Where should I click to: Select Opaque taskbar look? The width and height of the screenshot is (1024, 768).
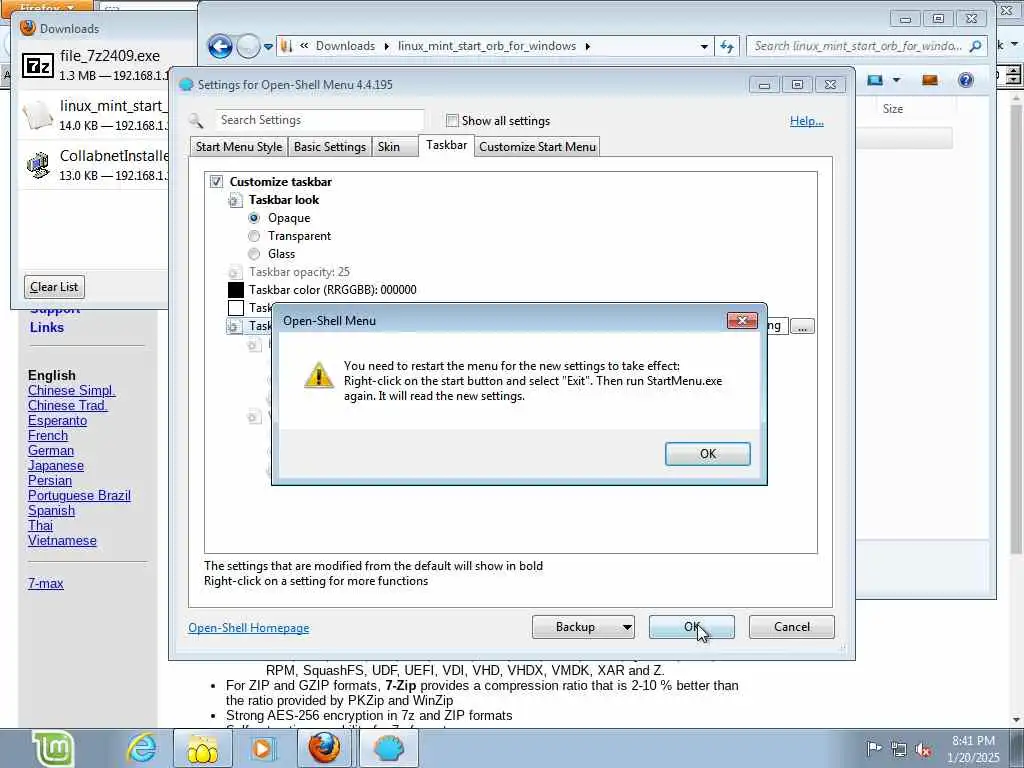254,217
